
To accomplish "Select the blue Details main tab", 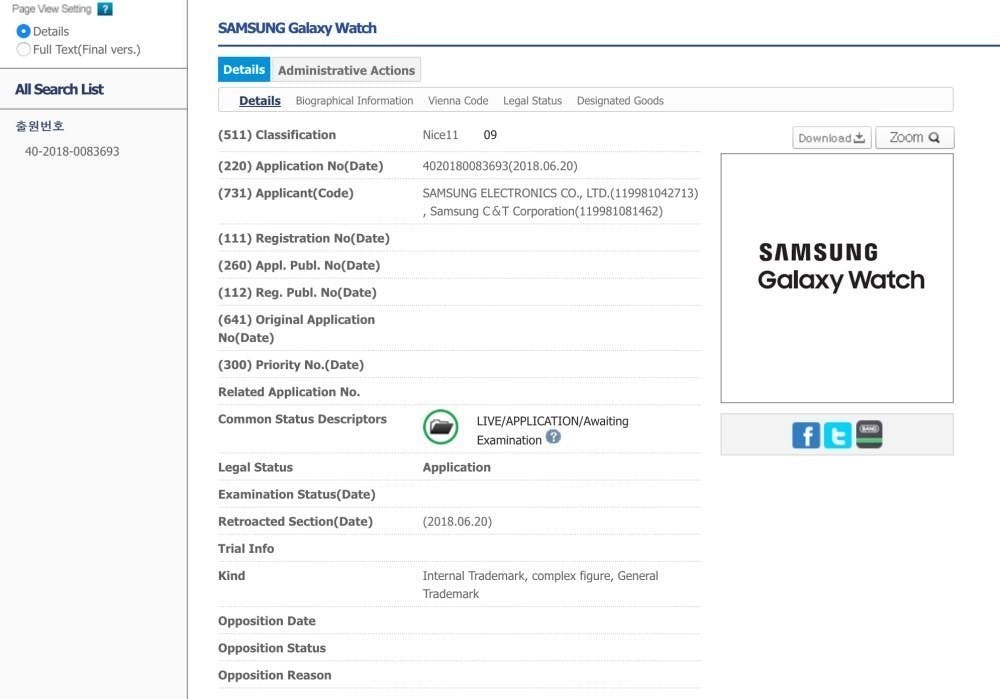I will [244, 70].
